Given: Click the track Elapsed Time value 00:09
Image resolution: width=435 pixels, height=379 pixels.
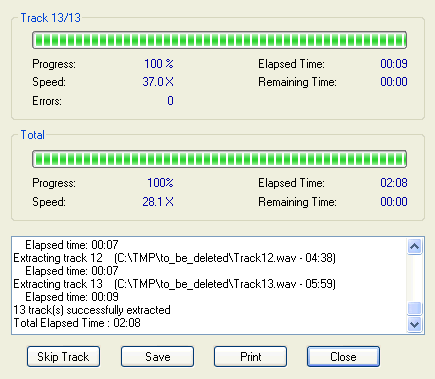Looking at the screenshot, I should click(x=394, y=64).
